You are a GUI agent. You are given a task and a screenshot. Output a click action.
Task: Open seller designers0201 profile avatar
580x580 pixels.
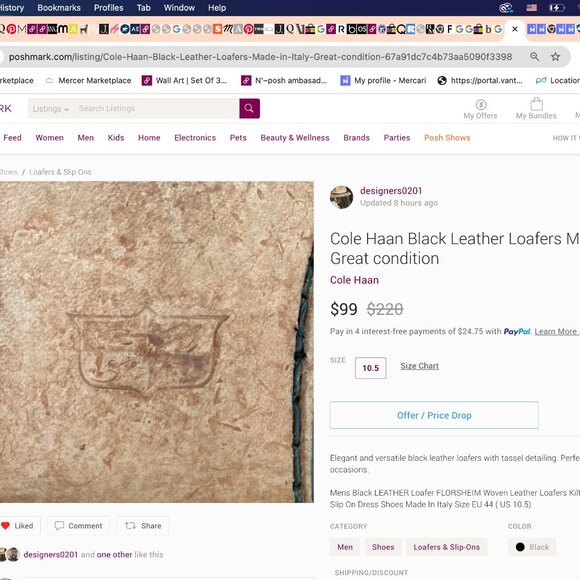341,197
